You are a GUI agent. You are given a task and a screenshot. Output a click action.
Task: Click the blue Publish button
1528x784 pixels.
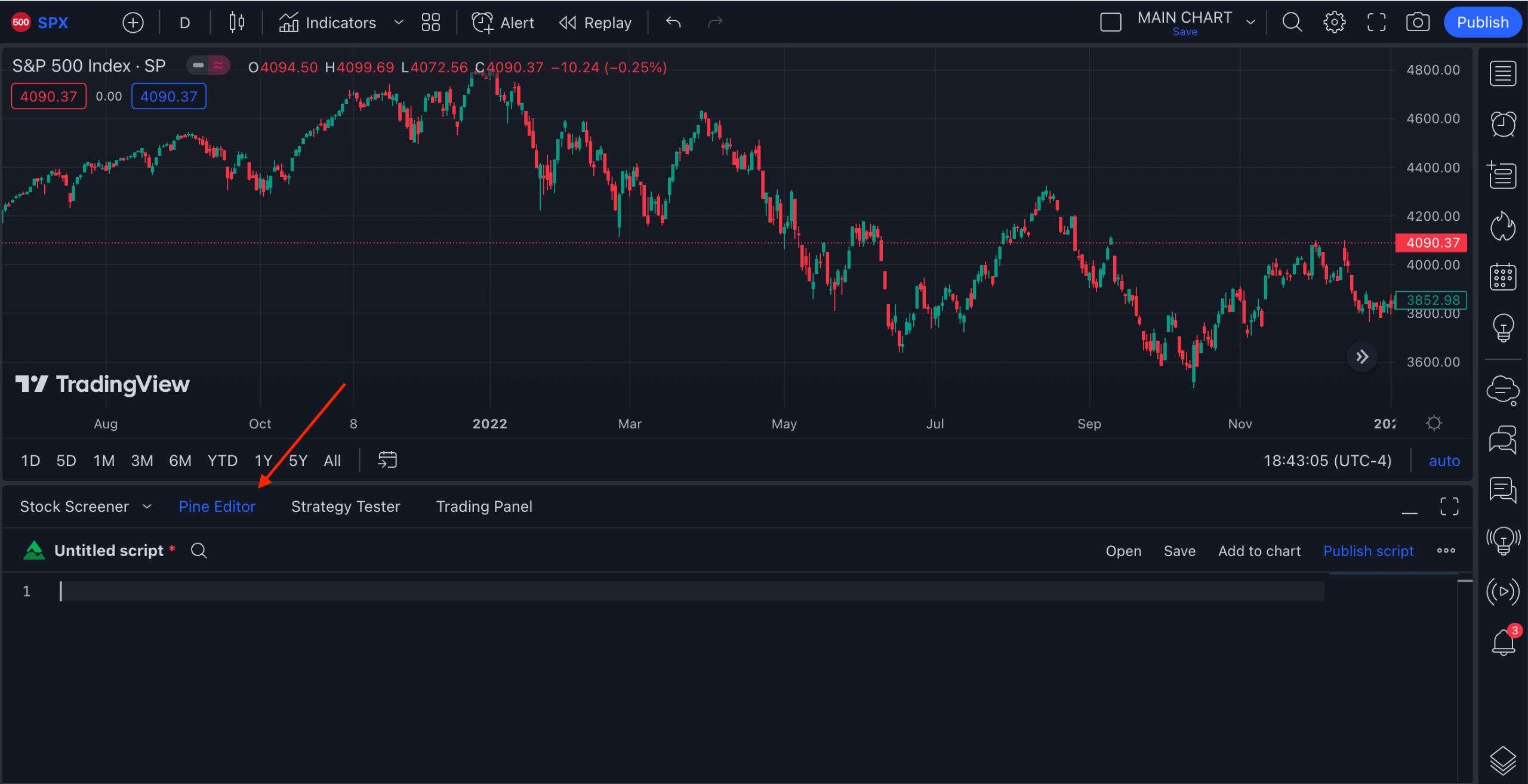[1483, 23]
